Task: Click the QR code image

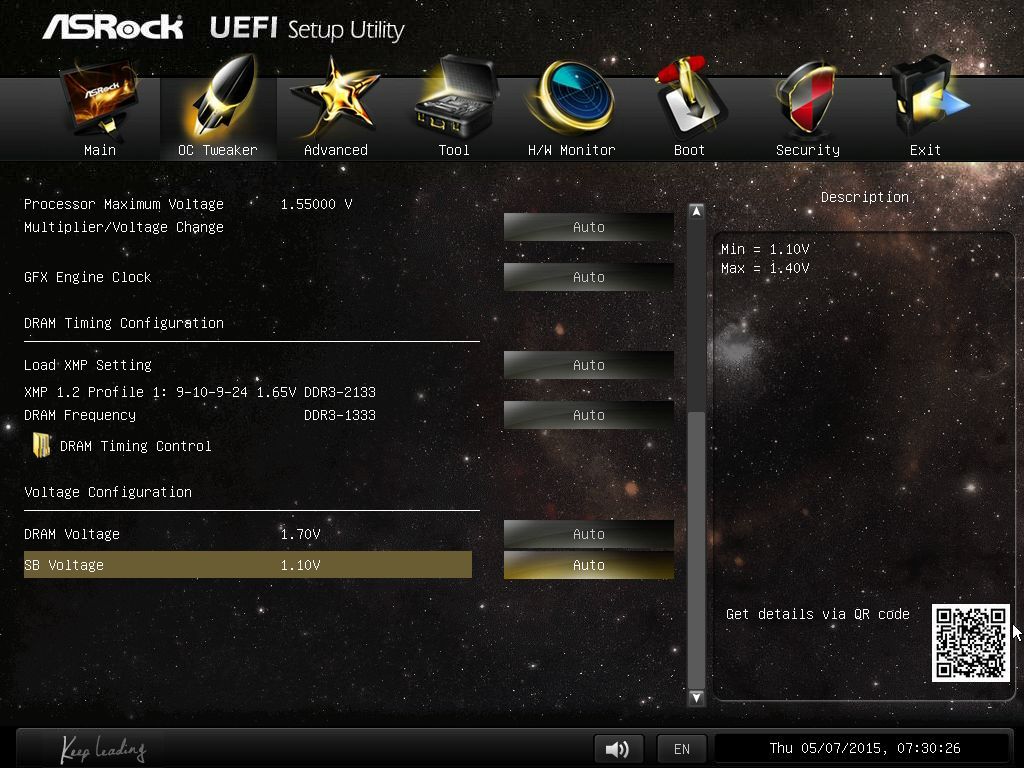Action: point(970,643)
